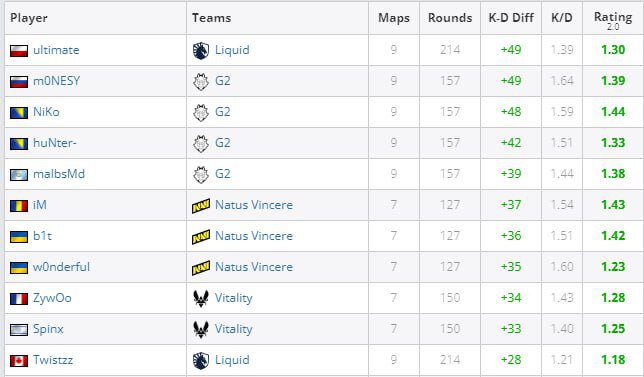
Task: Click the Liquid team logo in ultimate's row
Action: point(201,51)
